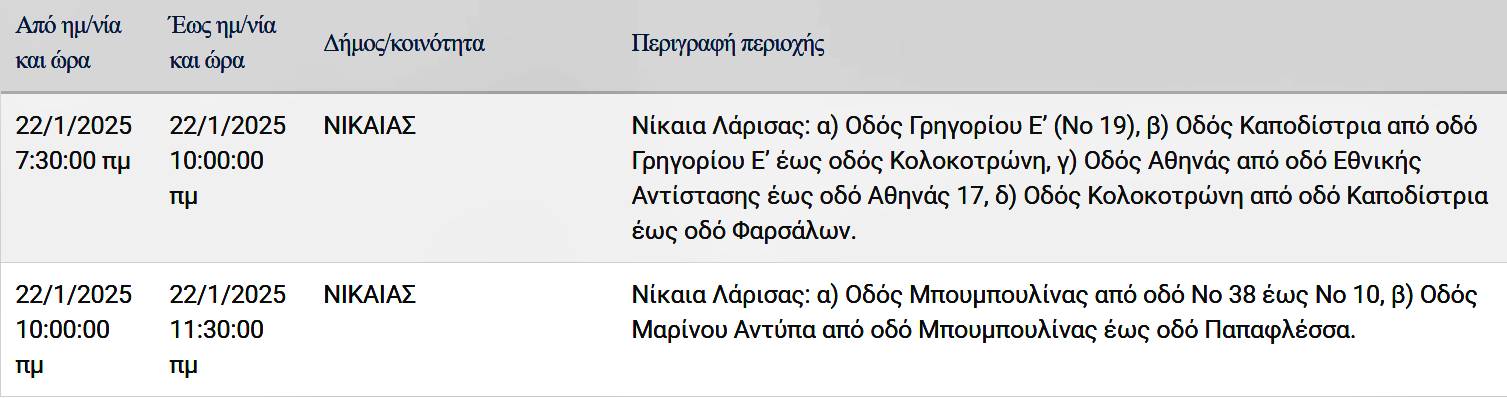
Task: Click the text 'Οδός Καποδίστρια από οδό'
Action: pos(1327,126)
